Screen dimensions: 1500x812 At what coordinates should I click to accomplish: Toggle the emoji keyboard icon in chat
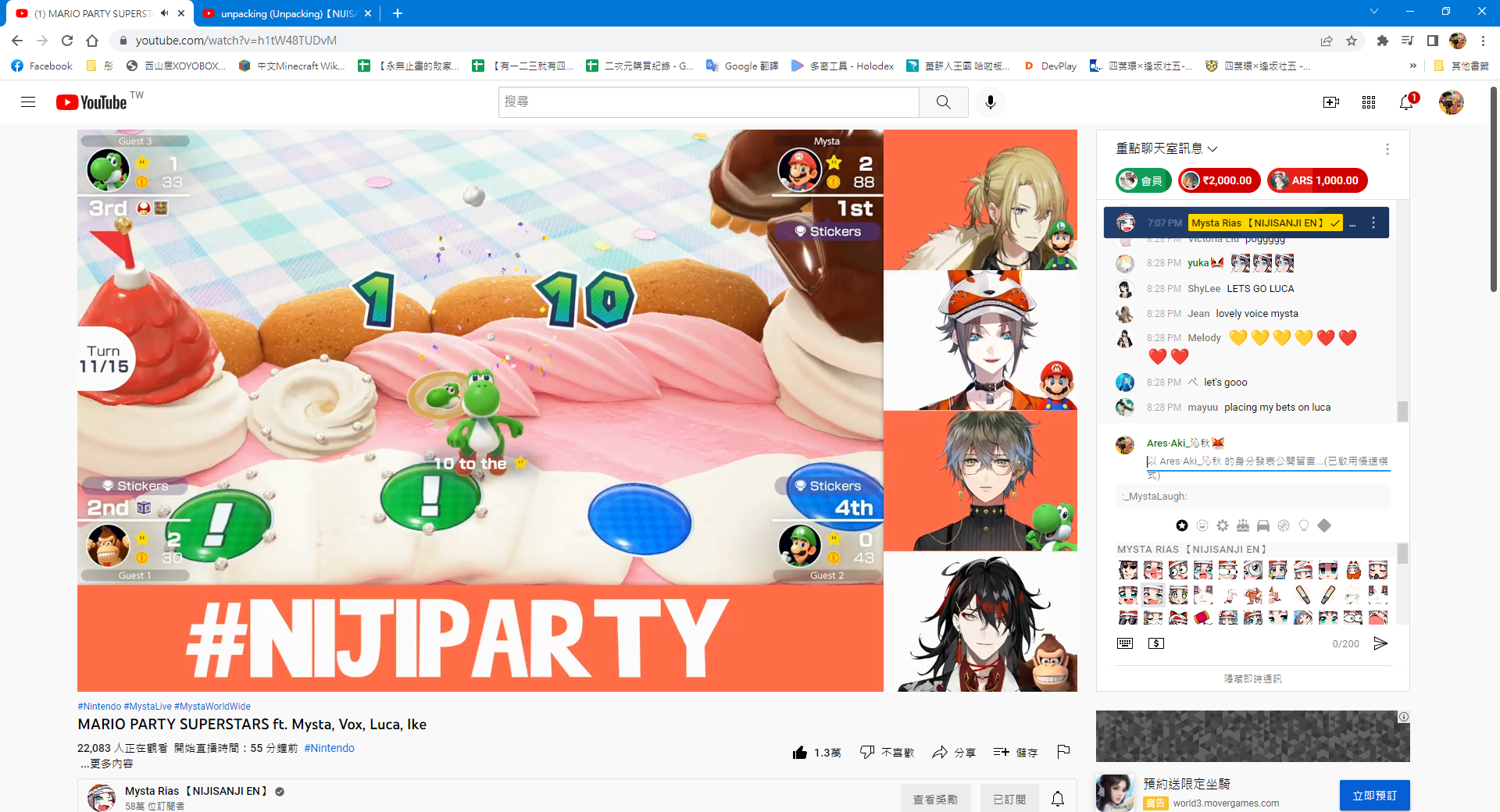[1125, 643]
